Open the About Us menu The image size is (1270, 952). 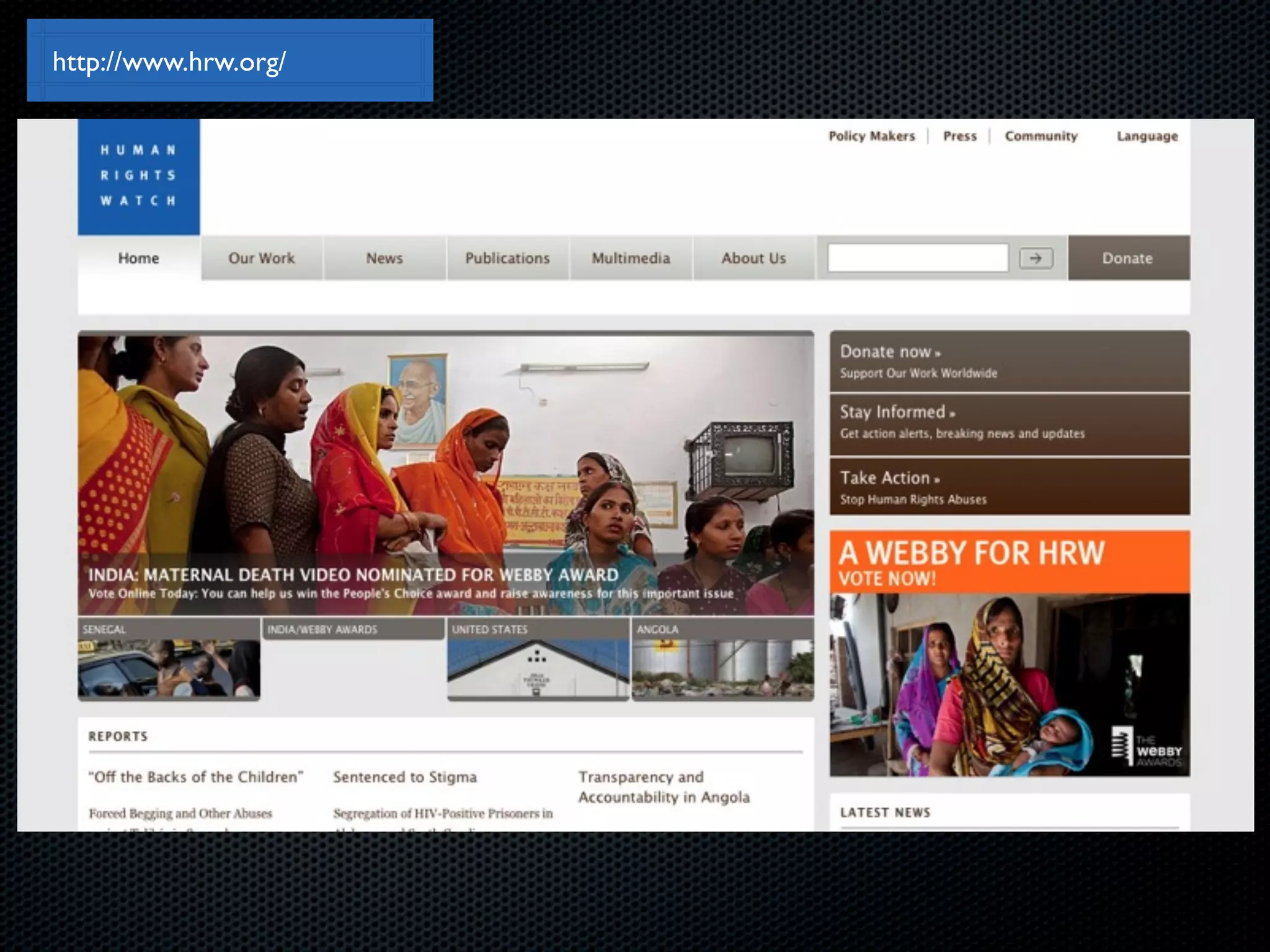coord(754,258)
